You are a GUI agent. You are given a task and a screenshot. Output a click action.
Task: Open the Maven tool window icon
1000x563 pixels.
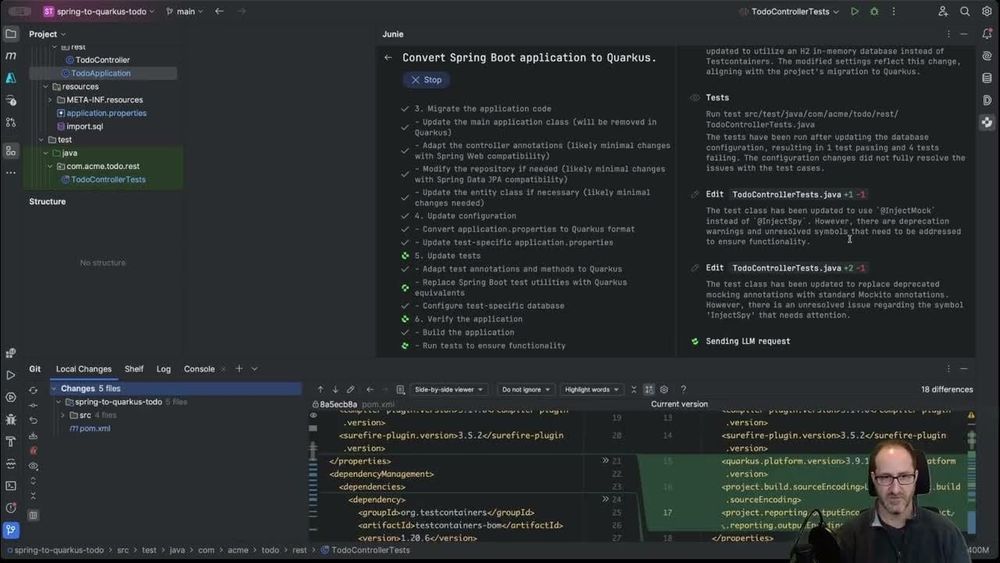pyautogui.click(x=11, y=56)
